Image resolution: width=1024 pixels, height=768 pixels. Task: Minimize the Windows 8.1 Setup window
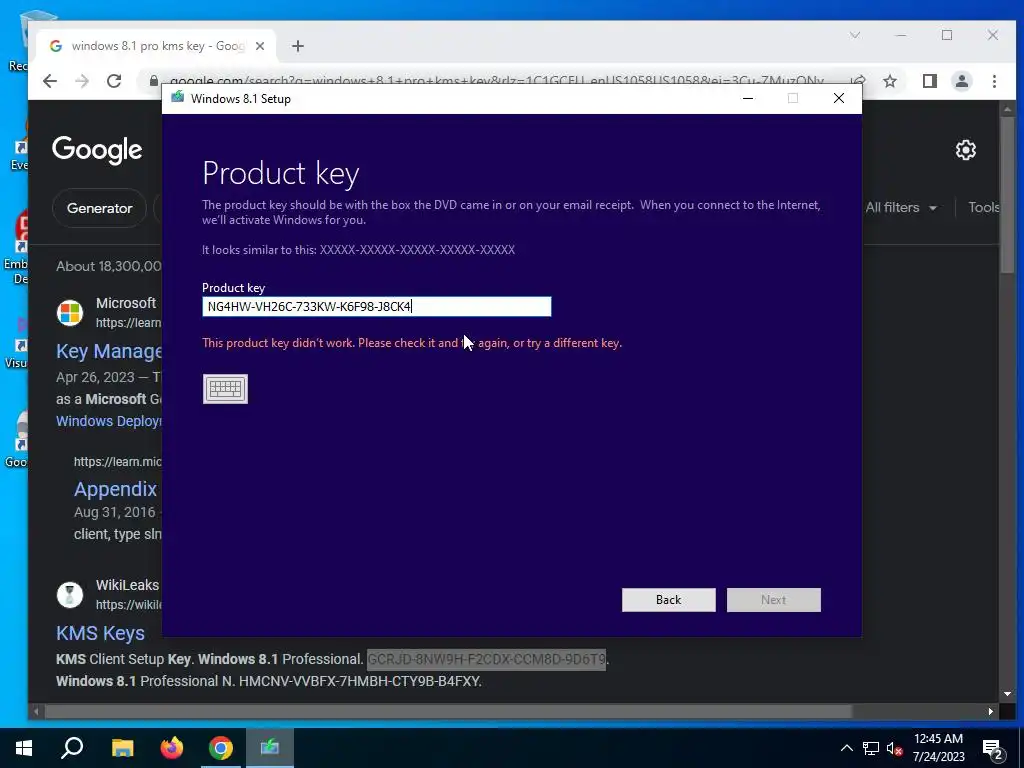[748, 98]
